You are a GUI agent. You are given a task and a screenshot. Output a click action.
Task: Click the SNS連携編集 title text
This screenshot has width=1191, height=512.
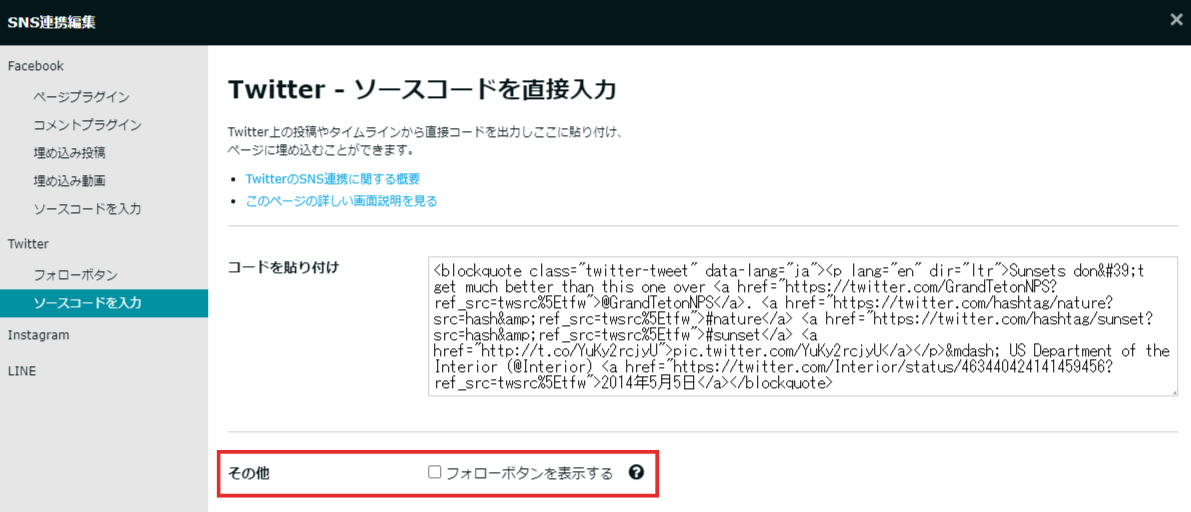[x=51, y=21]
